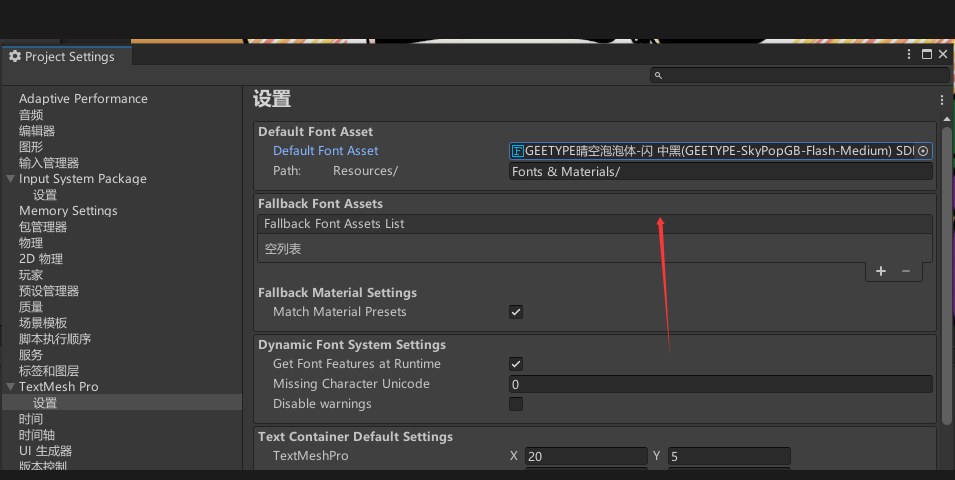Add a Fallback Font Asset with plus
Viewport: 955px width, 480px height.
click(x=881, y=271)
